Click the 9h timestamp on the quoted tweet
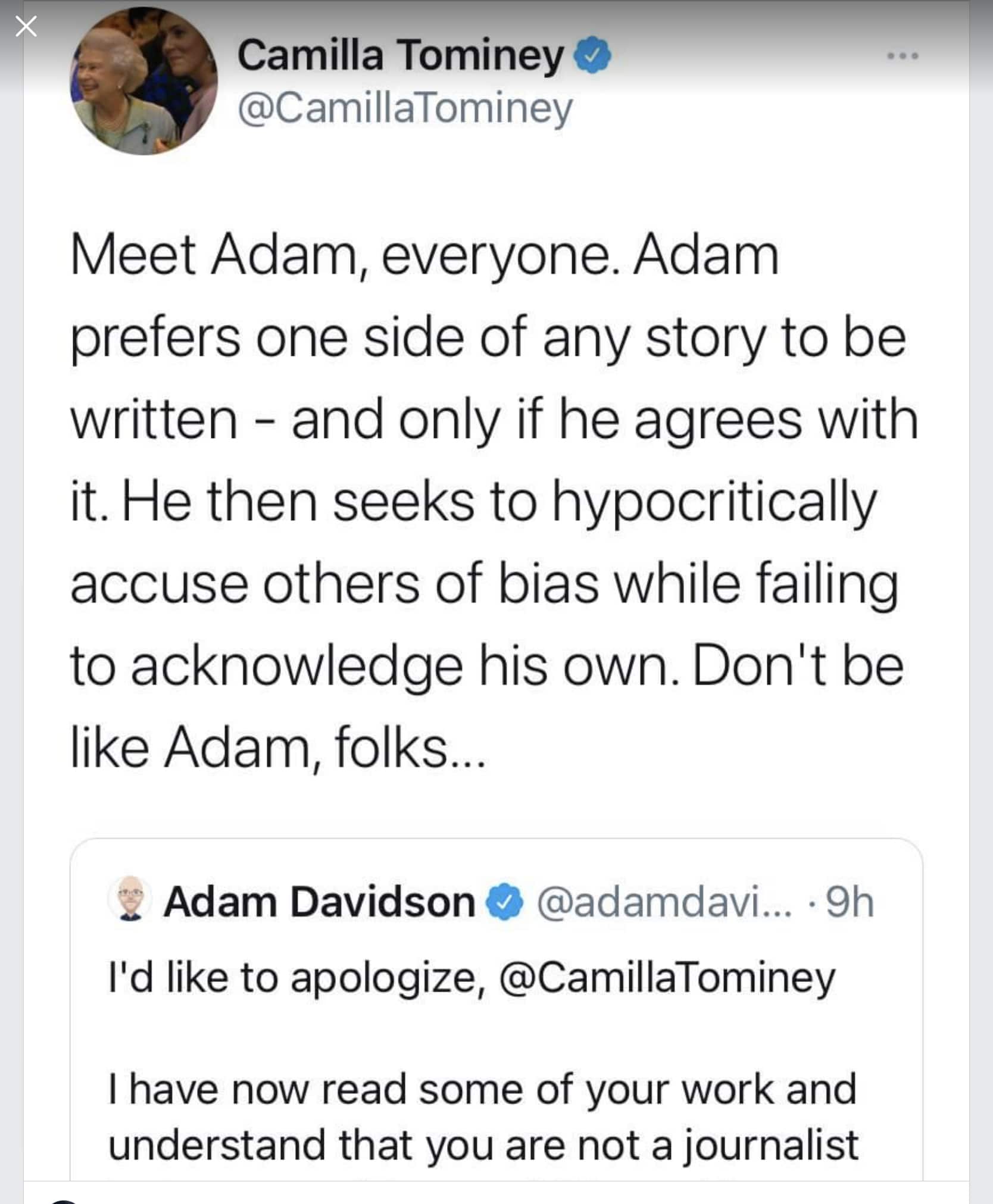 [x=850, y=902]
